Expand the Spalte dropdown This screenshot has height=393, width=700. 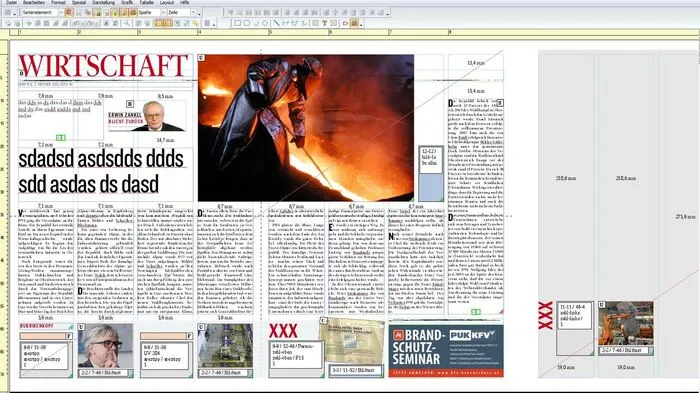point(163,13)
